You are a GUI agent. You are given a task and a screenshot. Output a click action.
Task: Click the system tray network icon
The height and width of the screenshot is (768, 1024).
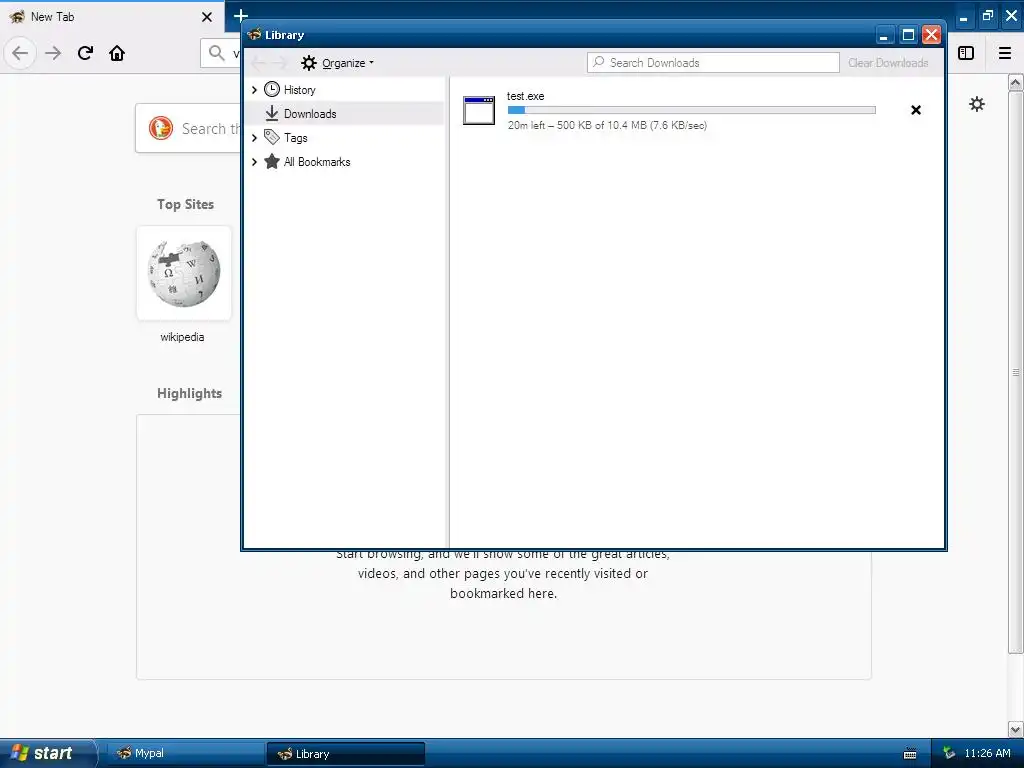(x=949, y=753)
